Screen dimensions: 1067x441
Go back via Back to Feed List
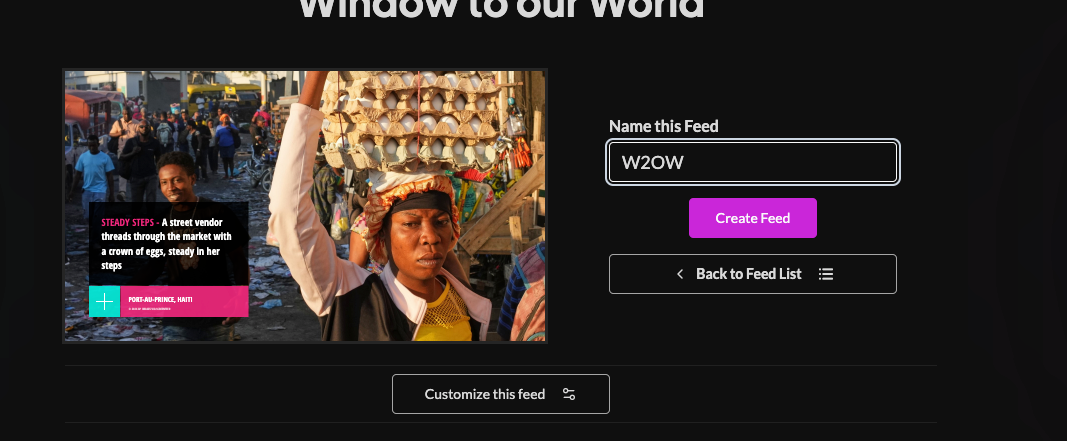pyautogui.click(x=753, y=274)
